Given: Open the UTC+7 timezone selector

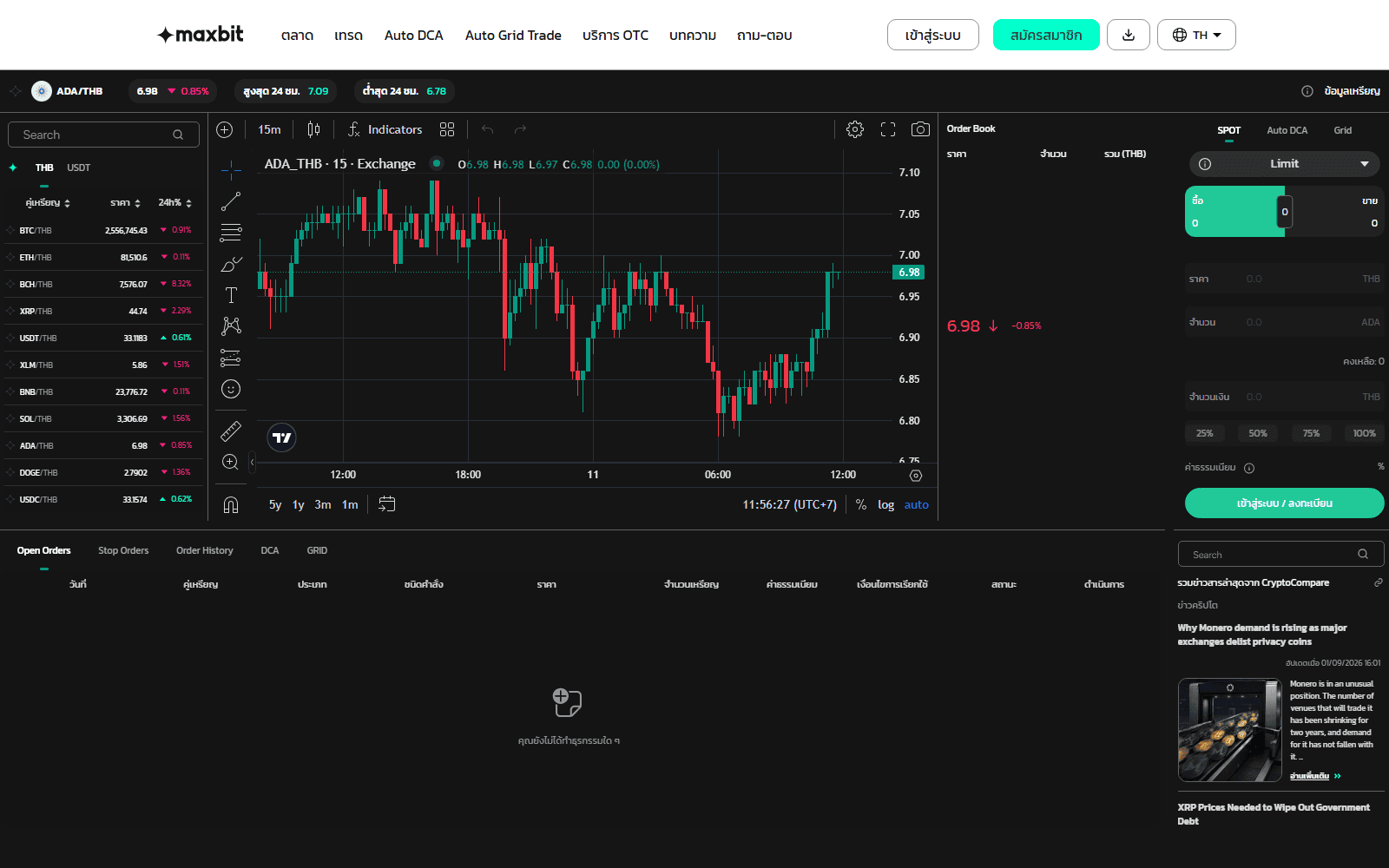Looking at the screenshot, I should tap(789, 504).
